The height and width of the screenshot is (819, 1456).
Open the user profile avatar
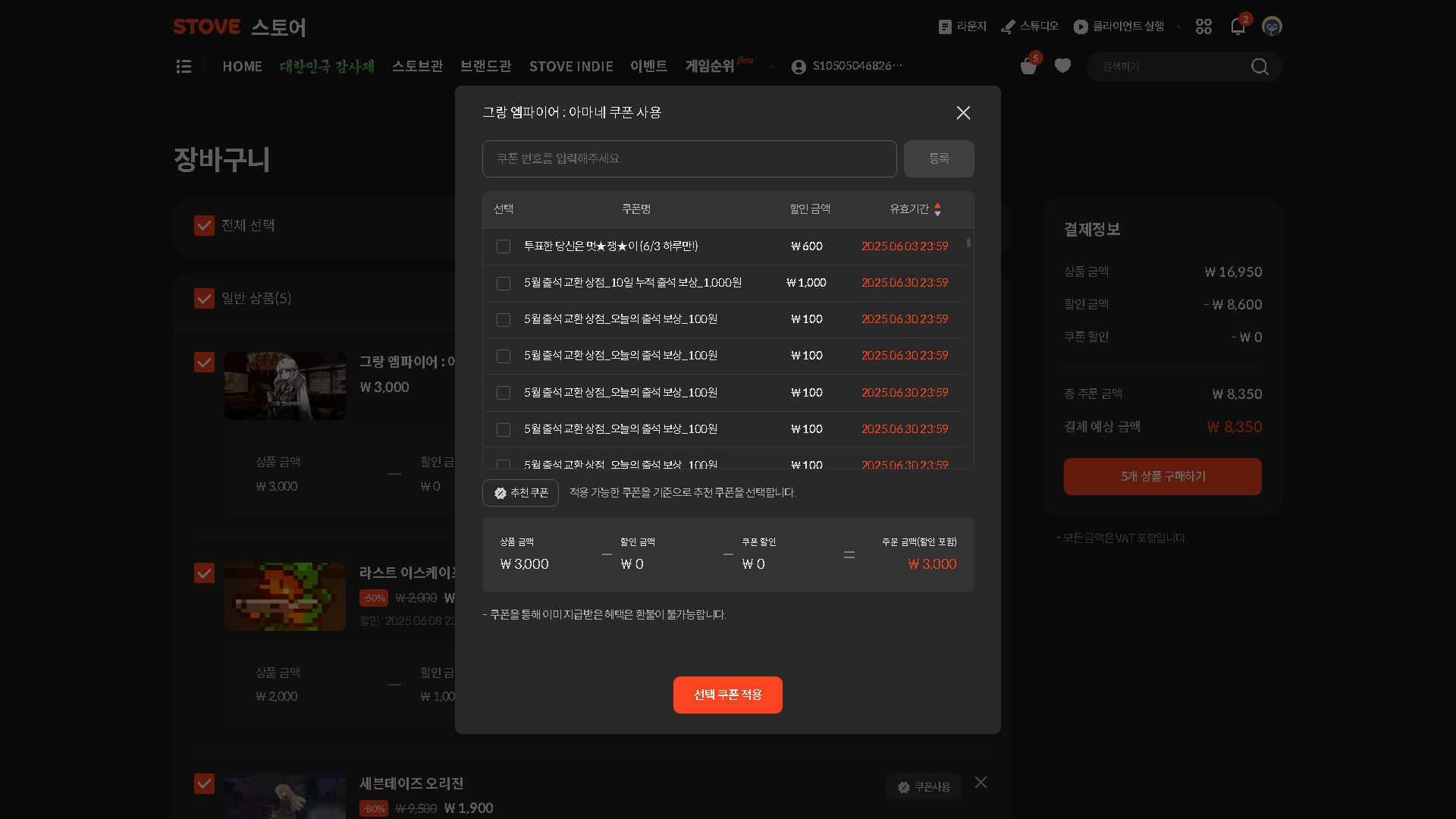point(1272,27)
